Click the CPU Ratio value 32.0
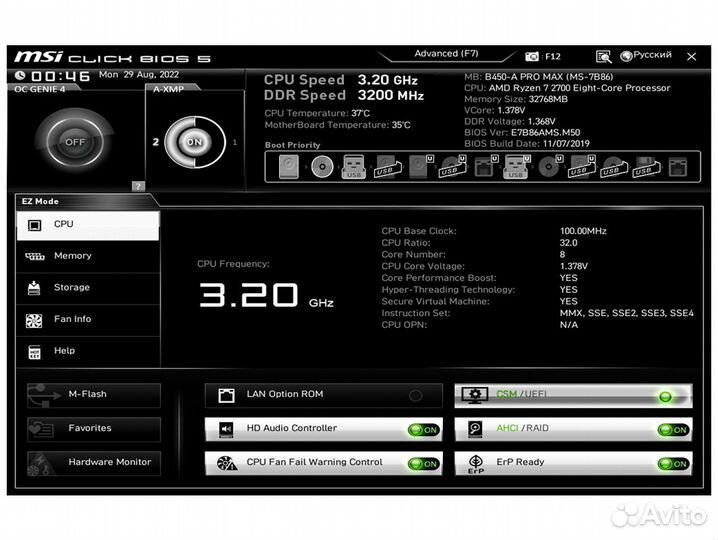Screen dimensions: 718x540 (x=568, y=243)
